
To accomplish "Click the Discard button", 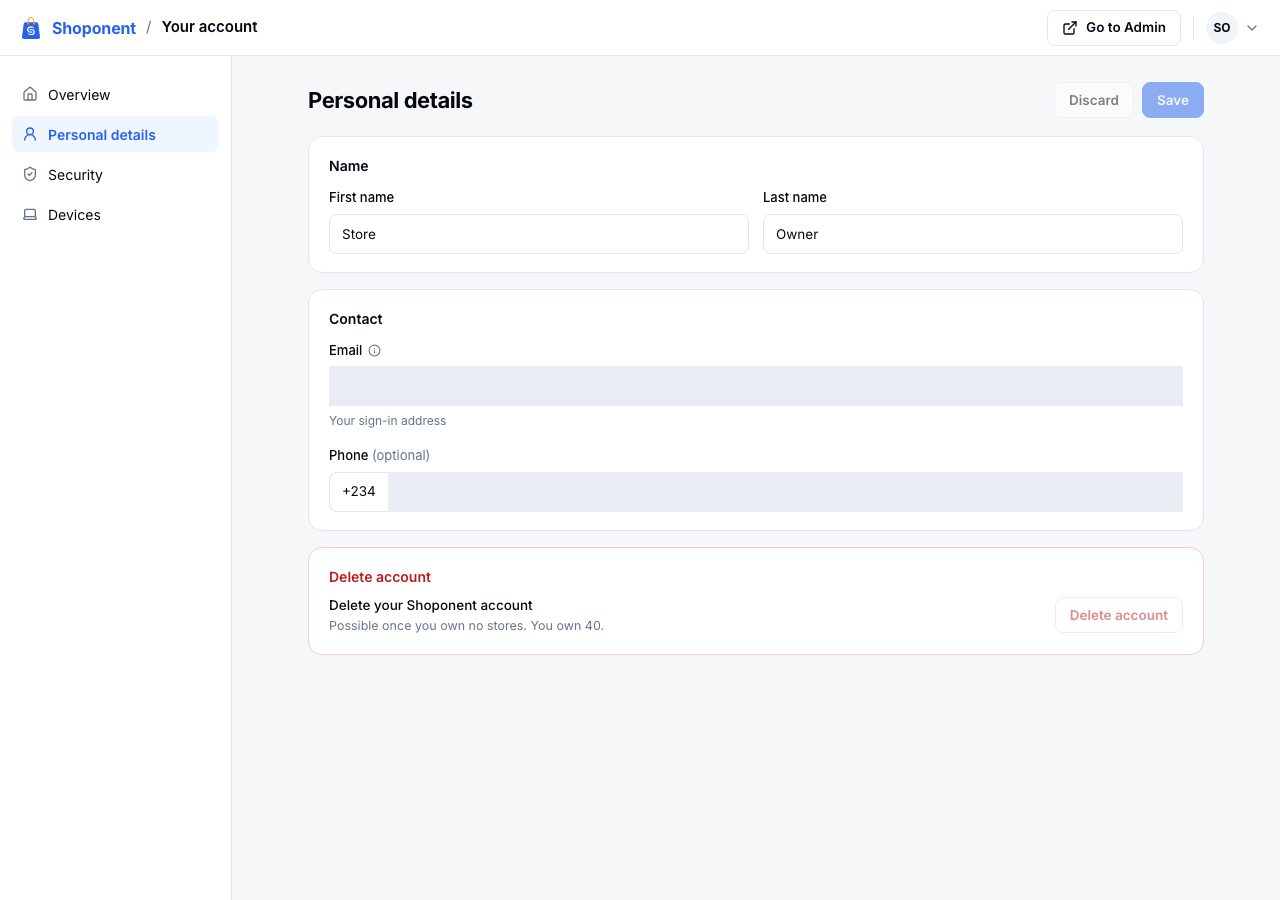I will (1094, 100).
